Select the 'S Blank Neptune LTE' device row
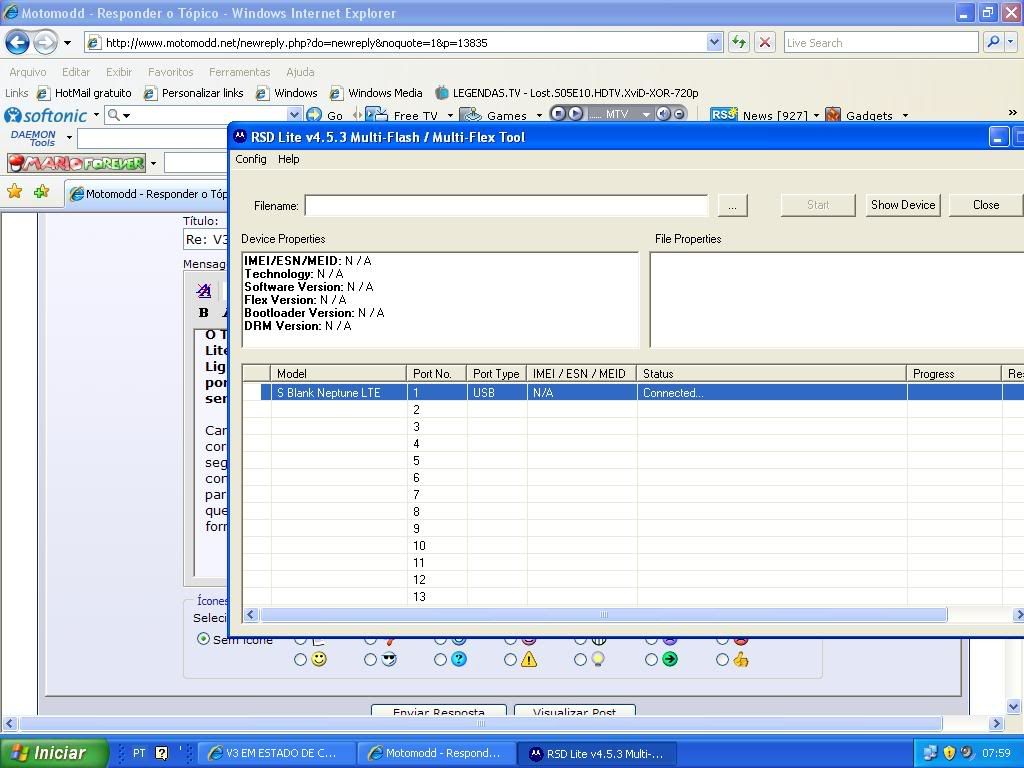Screen dimensions: 1024x768 pyautogui.click(x=632, y=392)
